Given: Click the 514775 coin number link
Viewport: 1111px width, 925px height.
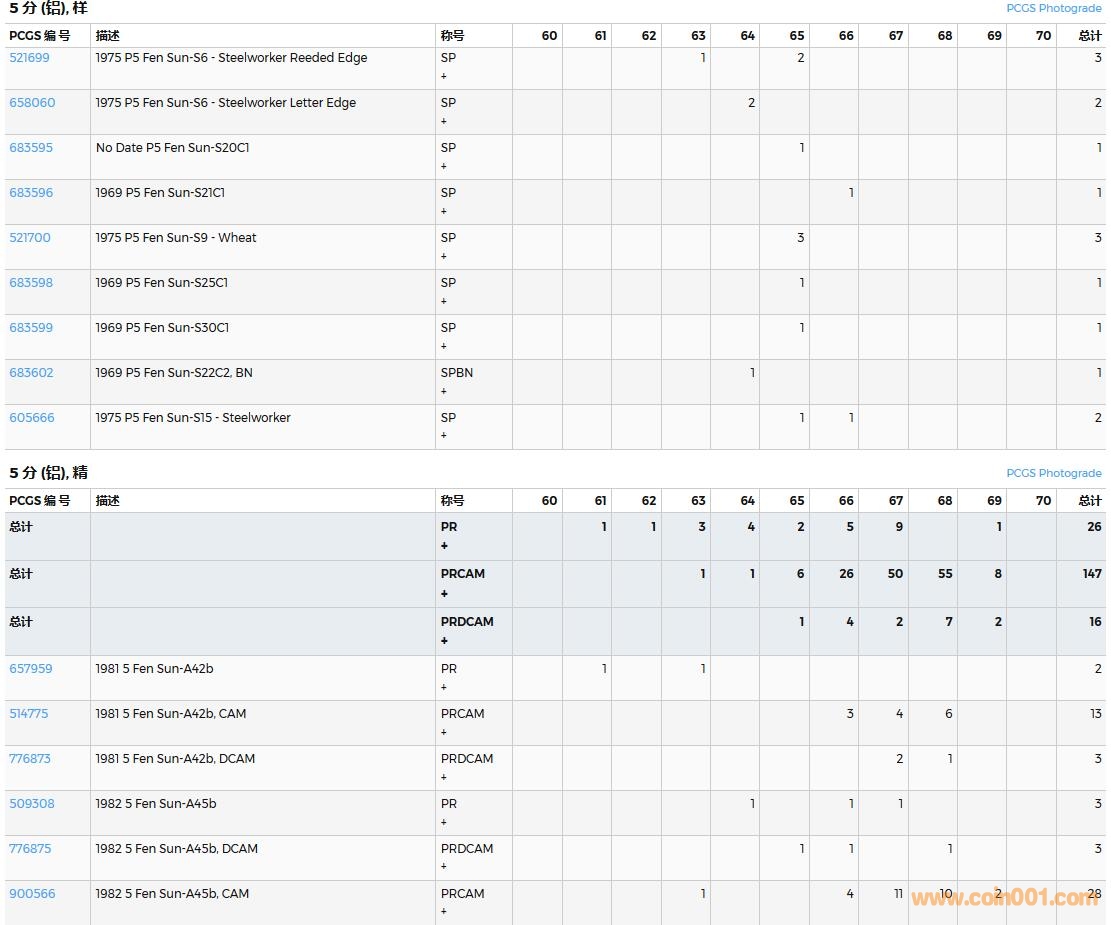Looking at the screenshot, I should (28, 714).
